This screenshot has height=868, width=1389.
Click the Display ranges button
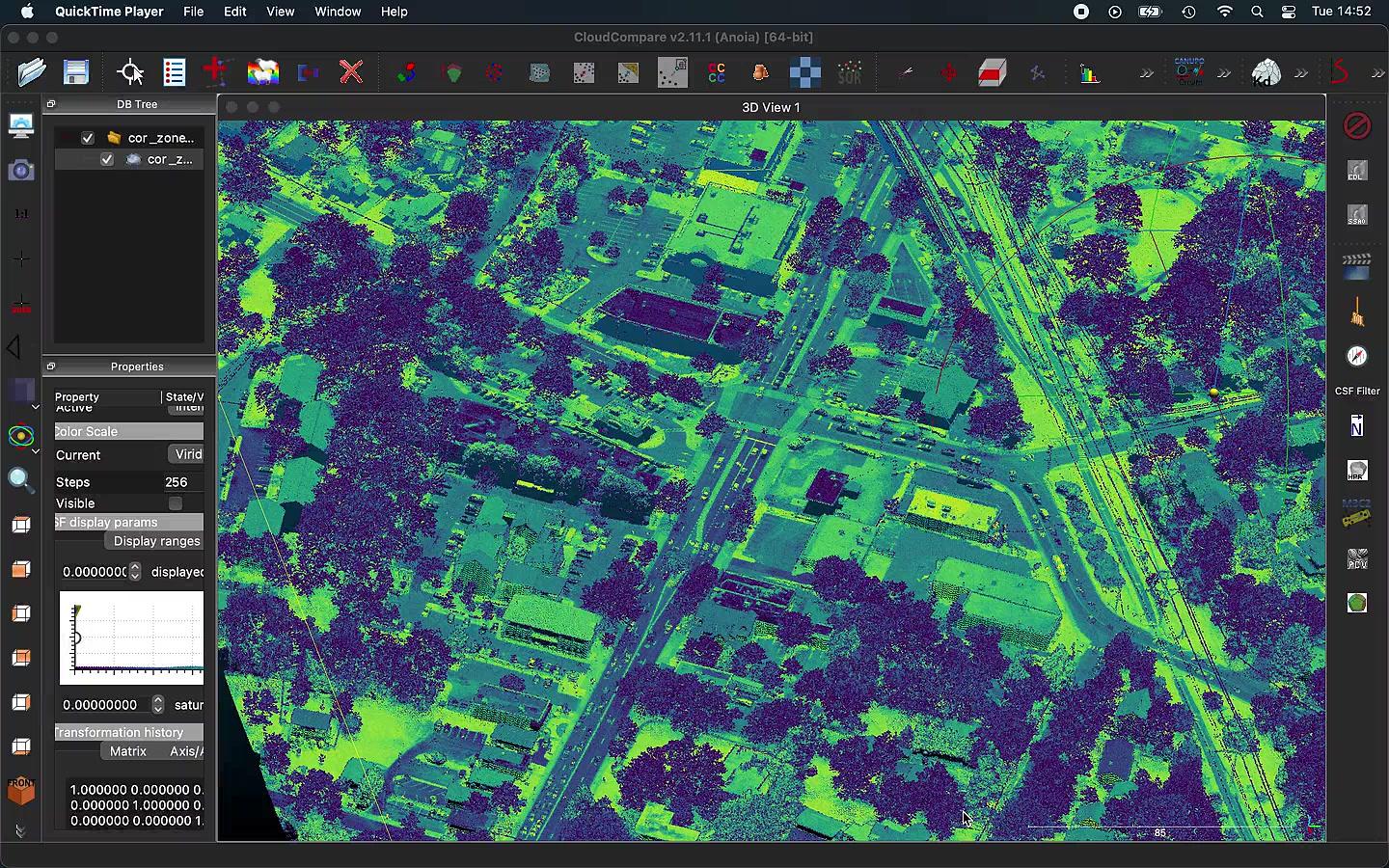[x=156, y=541]
